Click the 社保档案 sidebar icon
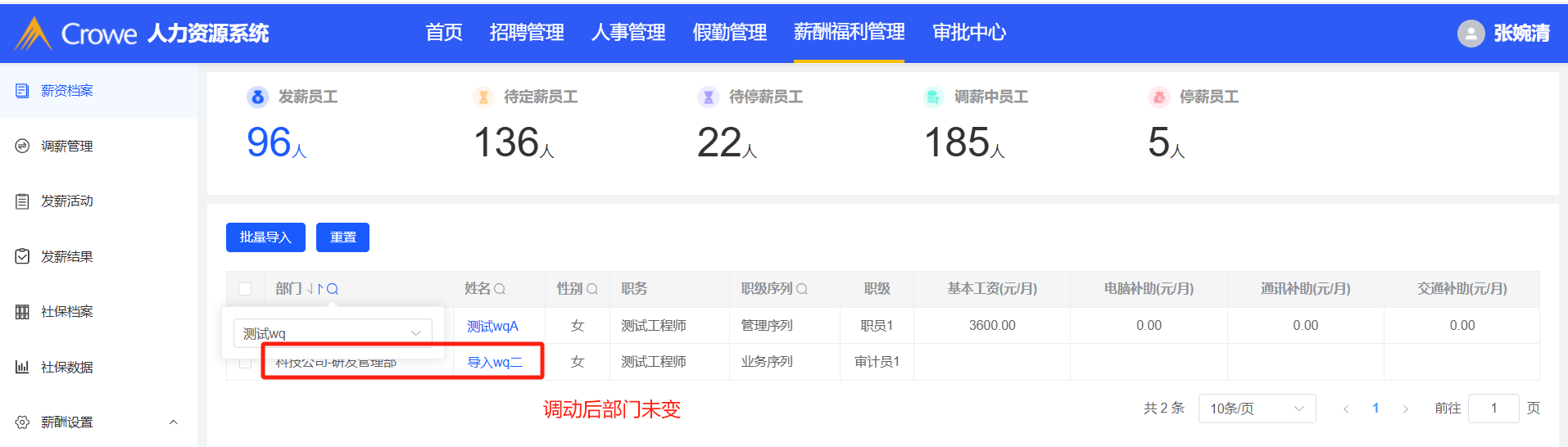The height and width of the screenshot is (447, 1568). 22,312
